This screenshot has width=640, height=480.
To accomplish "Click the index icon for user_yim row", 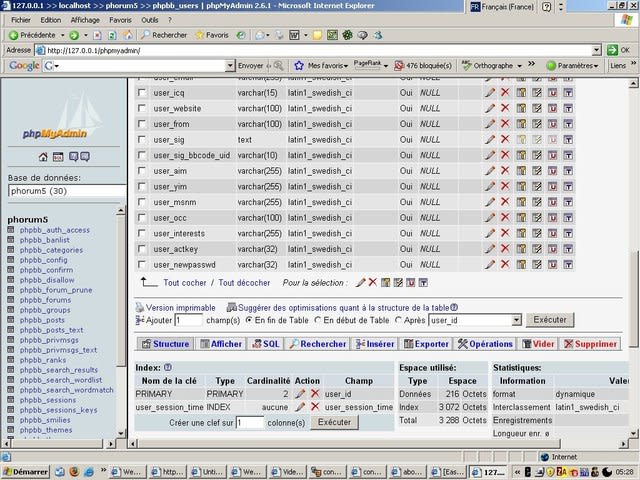I will point(537,187).
